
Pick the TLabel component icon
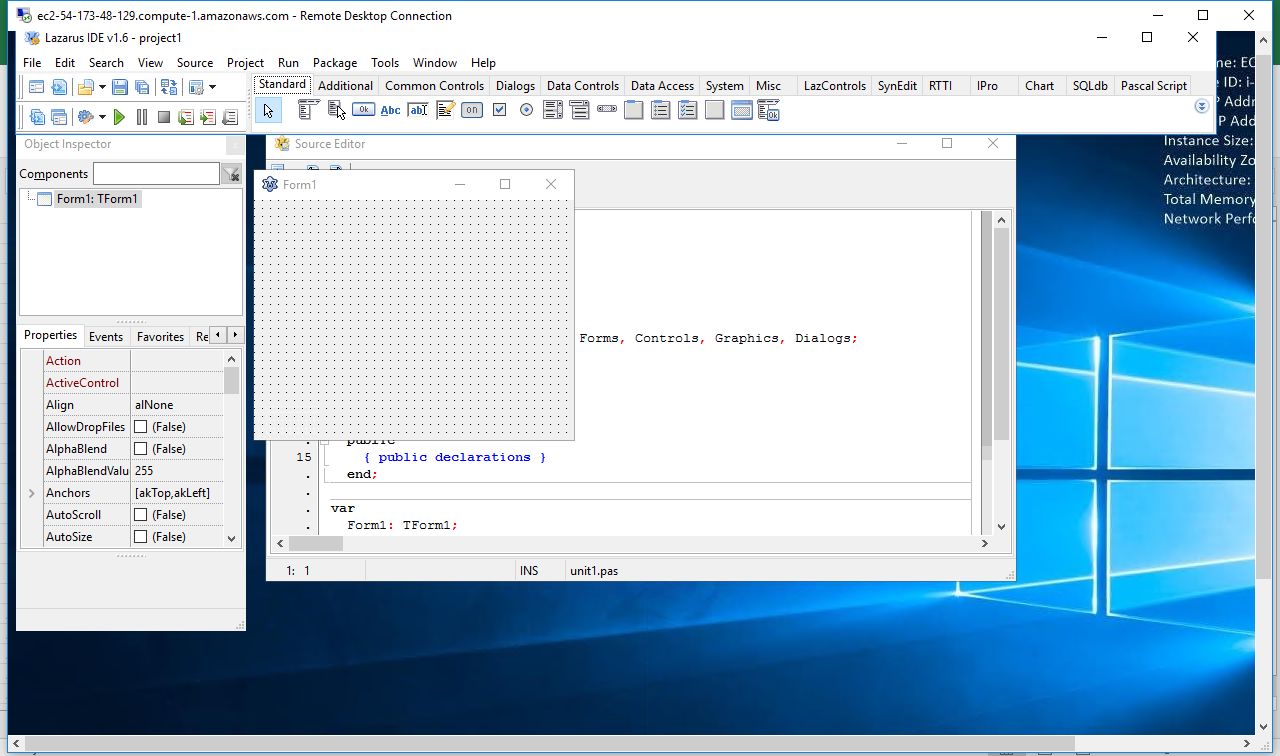[391, 110]
